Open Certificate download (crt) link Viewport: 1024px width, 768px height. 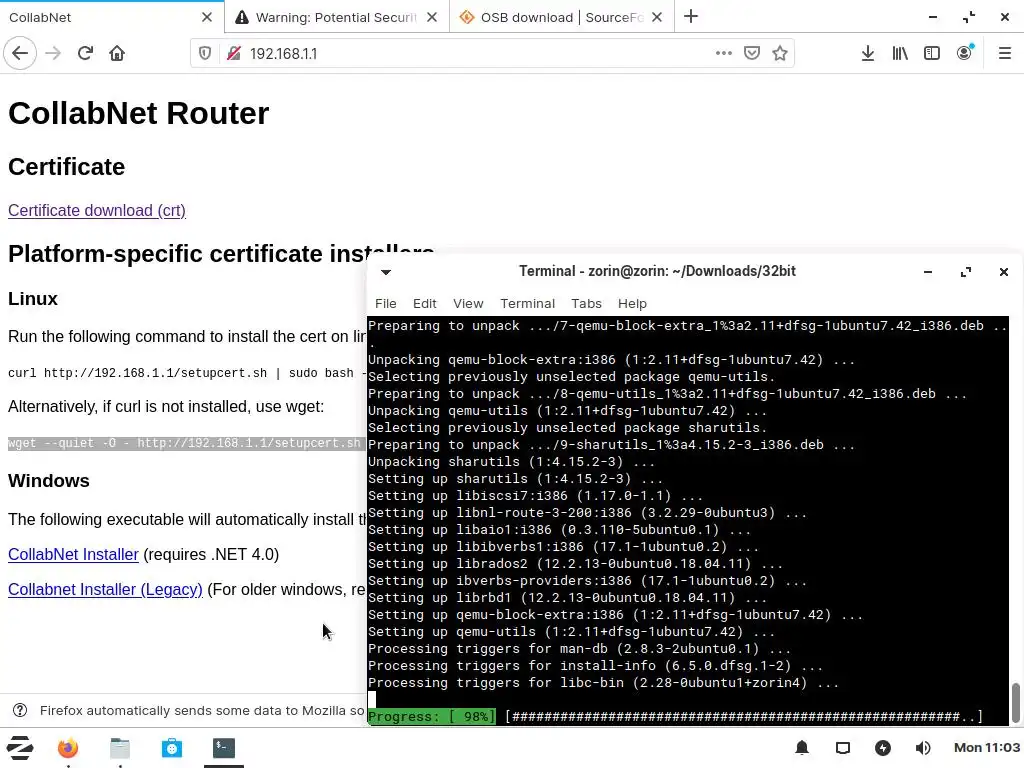(97, 210)
